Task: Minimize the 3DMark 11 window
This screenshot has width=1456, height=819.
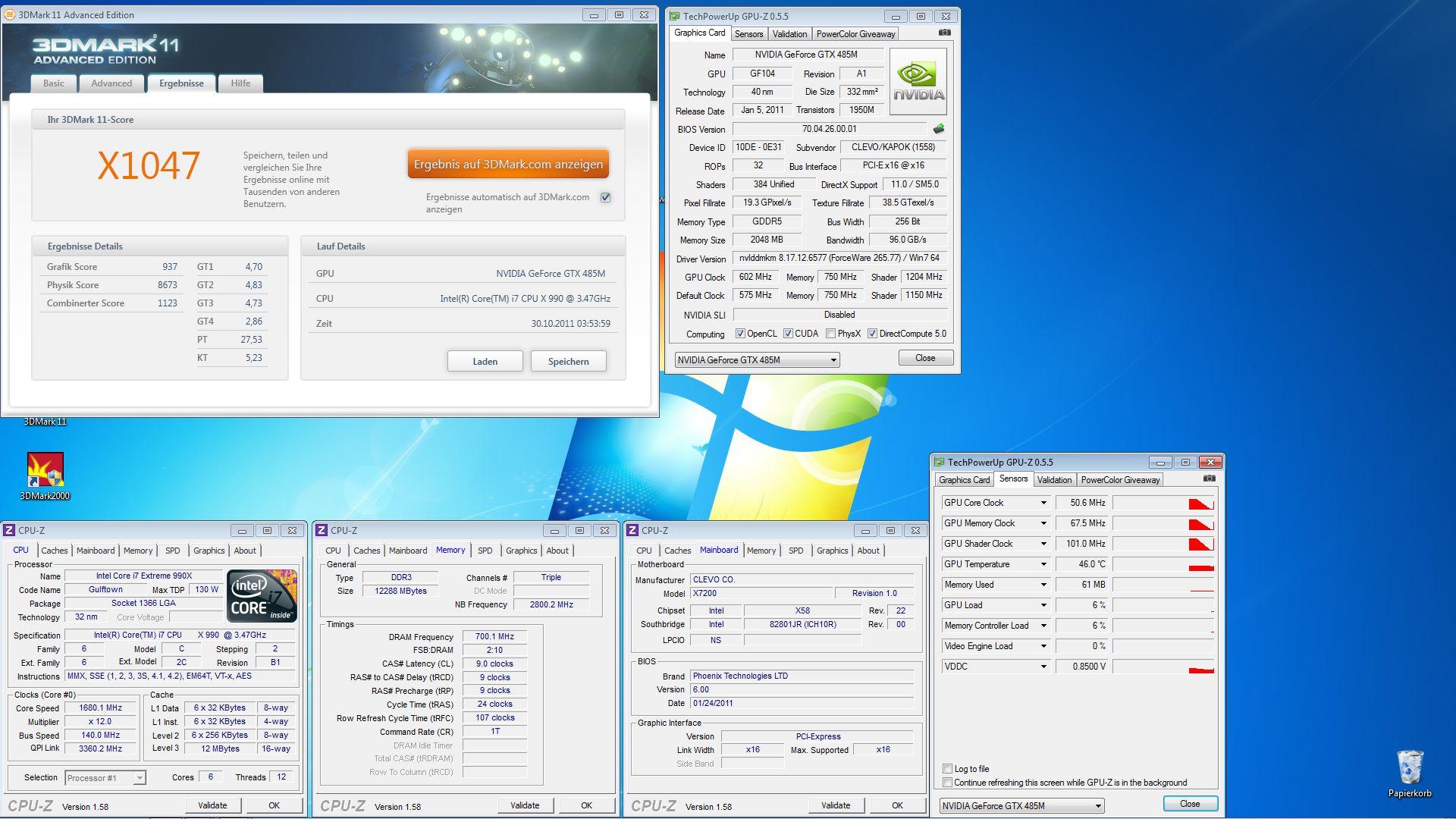Action: [594, 14]
